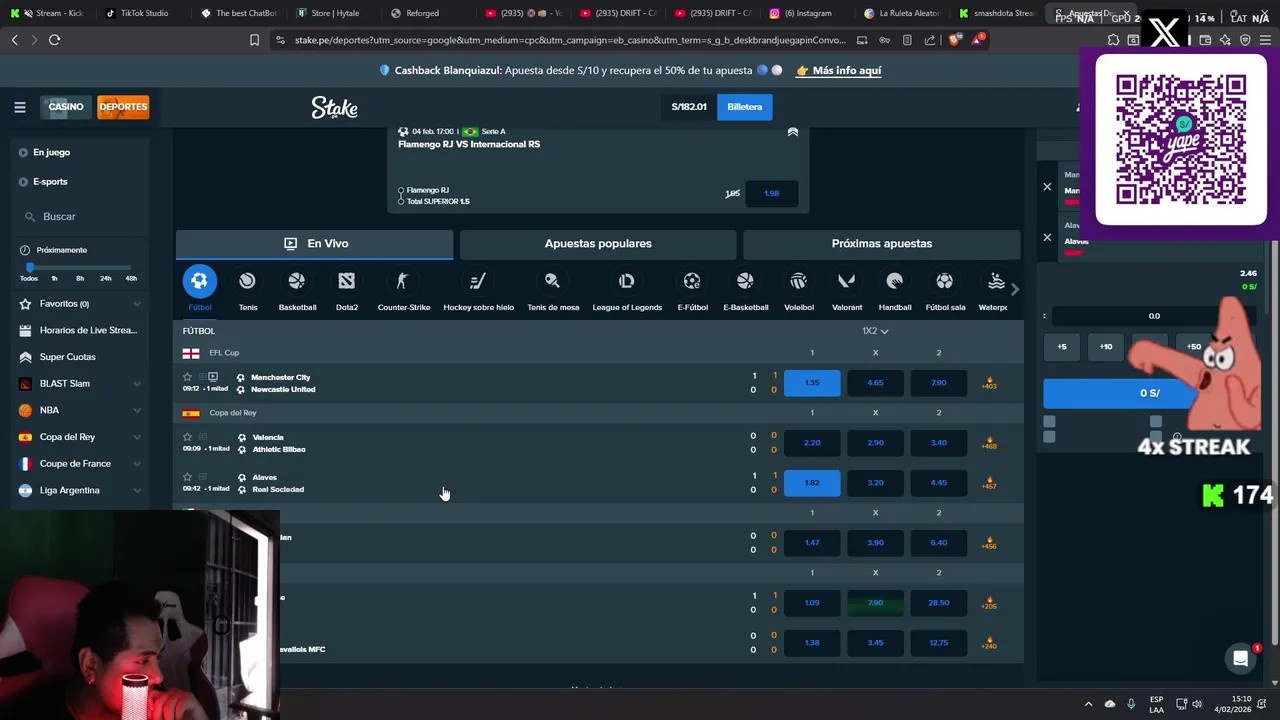This screenshot has width=1280, height=720.
Task: Select the Handball sport icon
Action: pyautogui.click(x=894, y=282)
